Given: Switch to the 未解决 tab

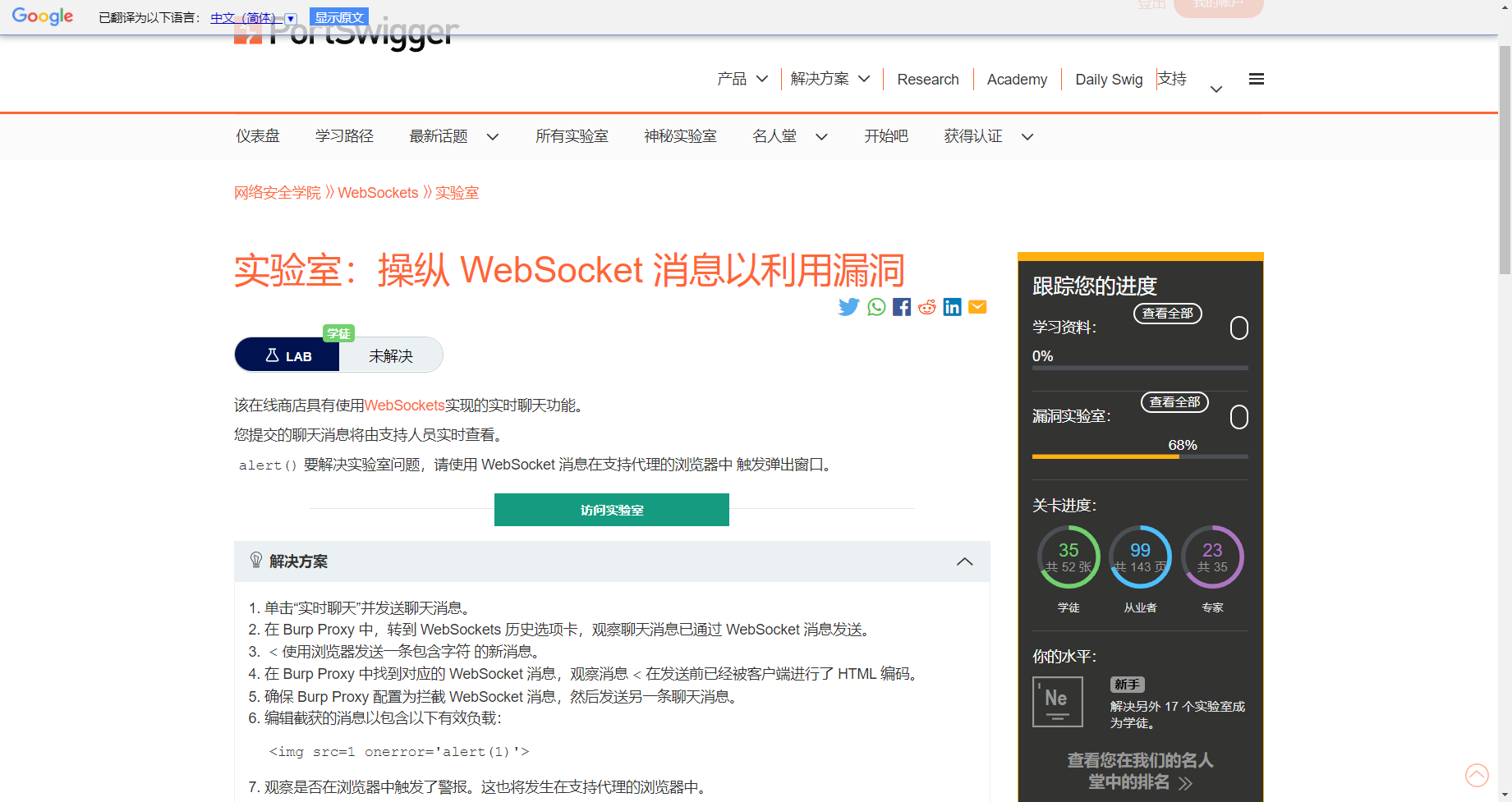Looking at the screenshot, I should click(x=389, y=355).
